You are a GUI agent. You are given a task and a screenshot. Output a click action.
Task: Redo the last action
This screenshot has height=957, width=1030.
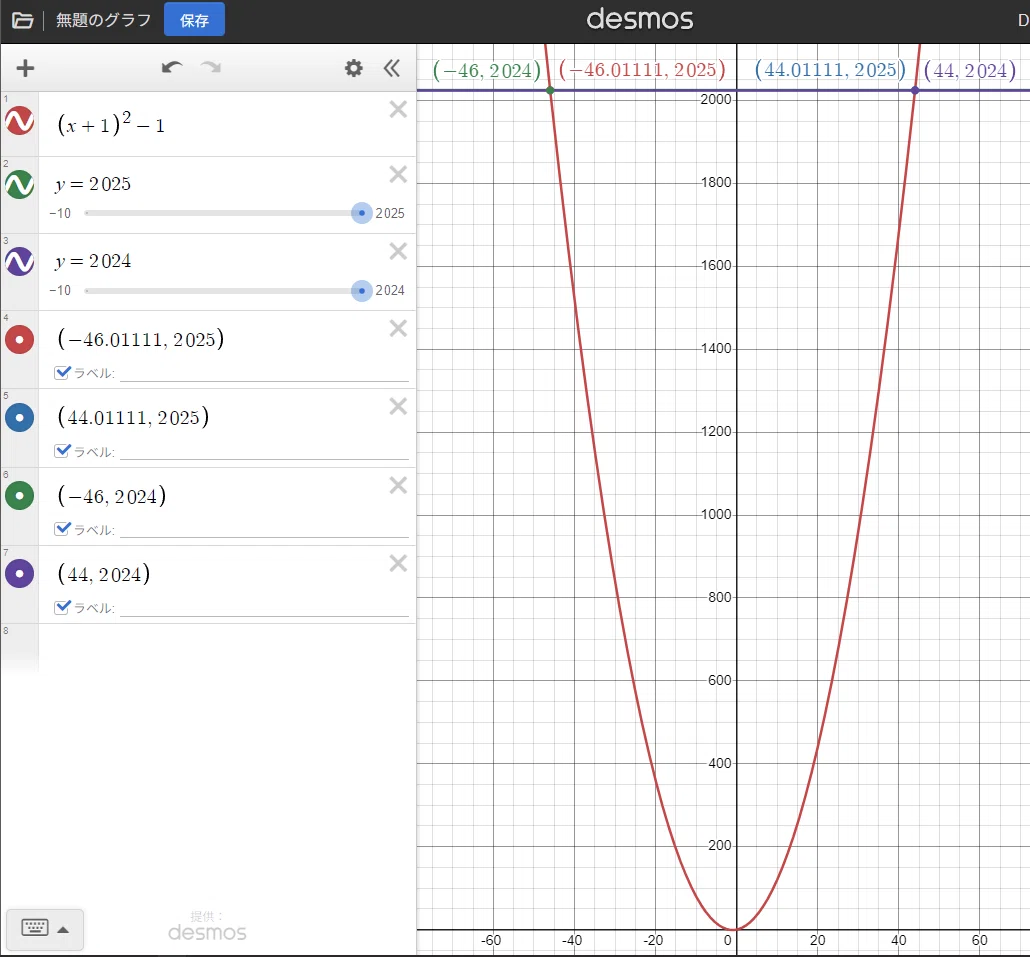click(211, 68)
